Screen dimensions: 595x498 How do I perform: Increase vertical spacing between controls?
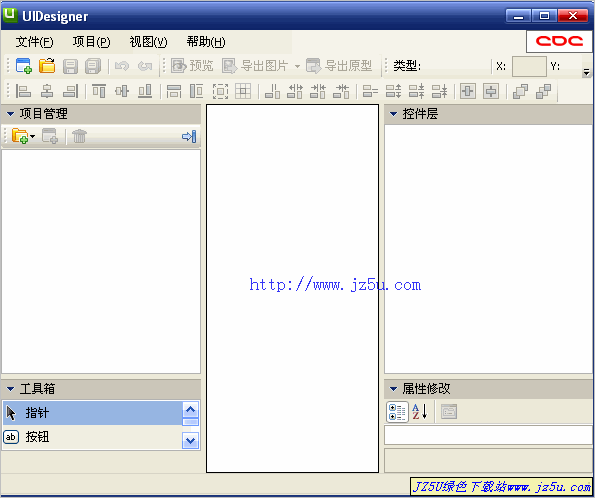(x=394, y=91)
